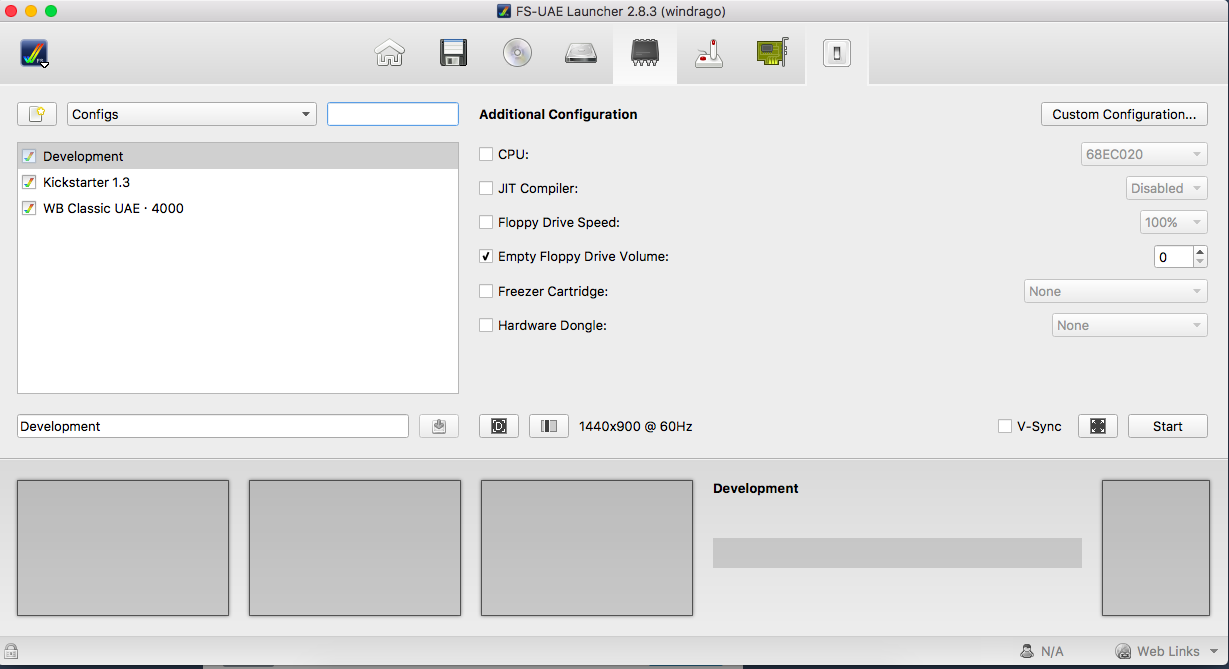The height and width of the screenshot is (669, 1229).
Task: Click the N/A user status icon
Action: tap(1027, 651)
